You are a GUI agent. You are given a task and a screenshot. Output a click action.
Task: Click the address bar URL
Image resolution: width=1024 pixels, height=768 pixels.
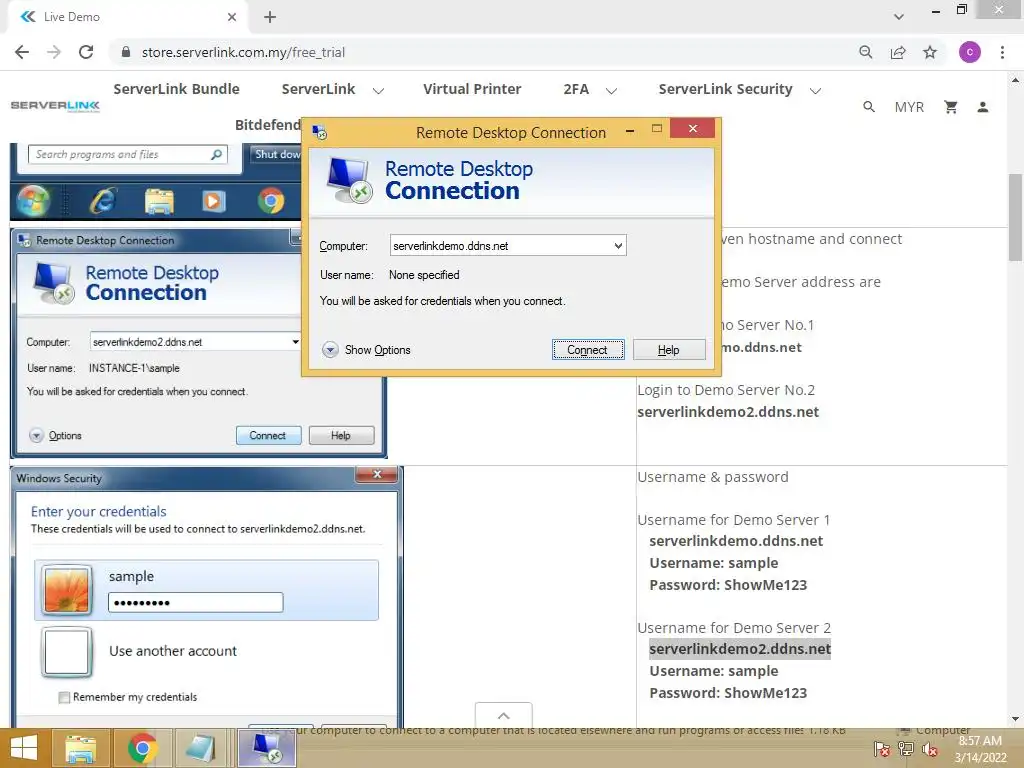tap(243, 52)
